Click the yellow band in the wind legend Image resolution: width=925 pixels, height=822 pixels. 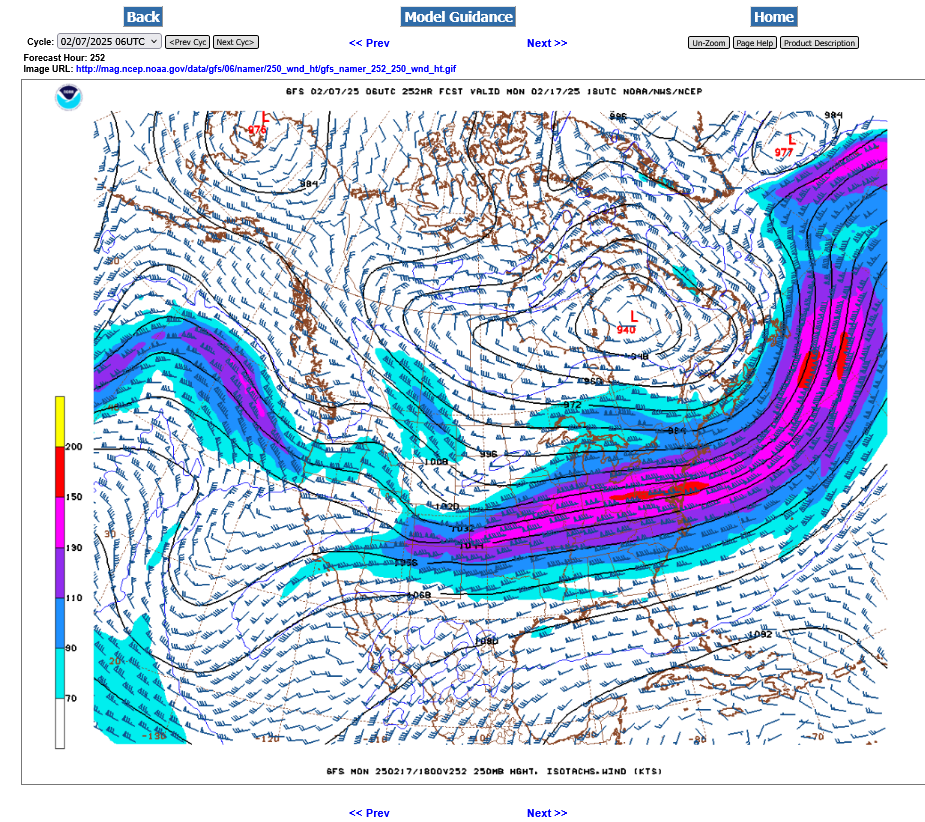point(60,421)
